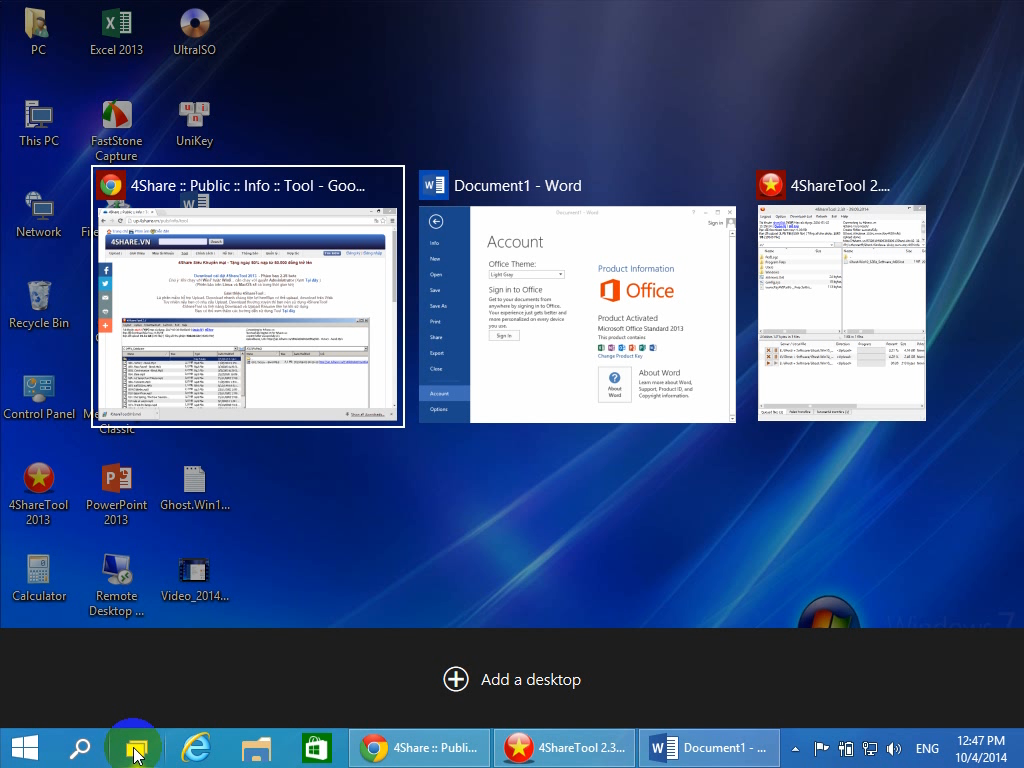Open taskbar Search magnifier
Viewport: 1024px width, 768px height.
pos(80,748)
